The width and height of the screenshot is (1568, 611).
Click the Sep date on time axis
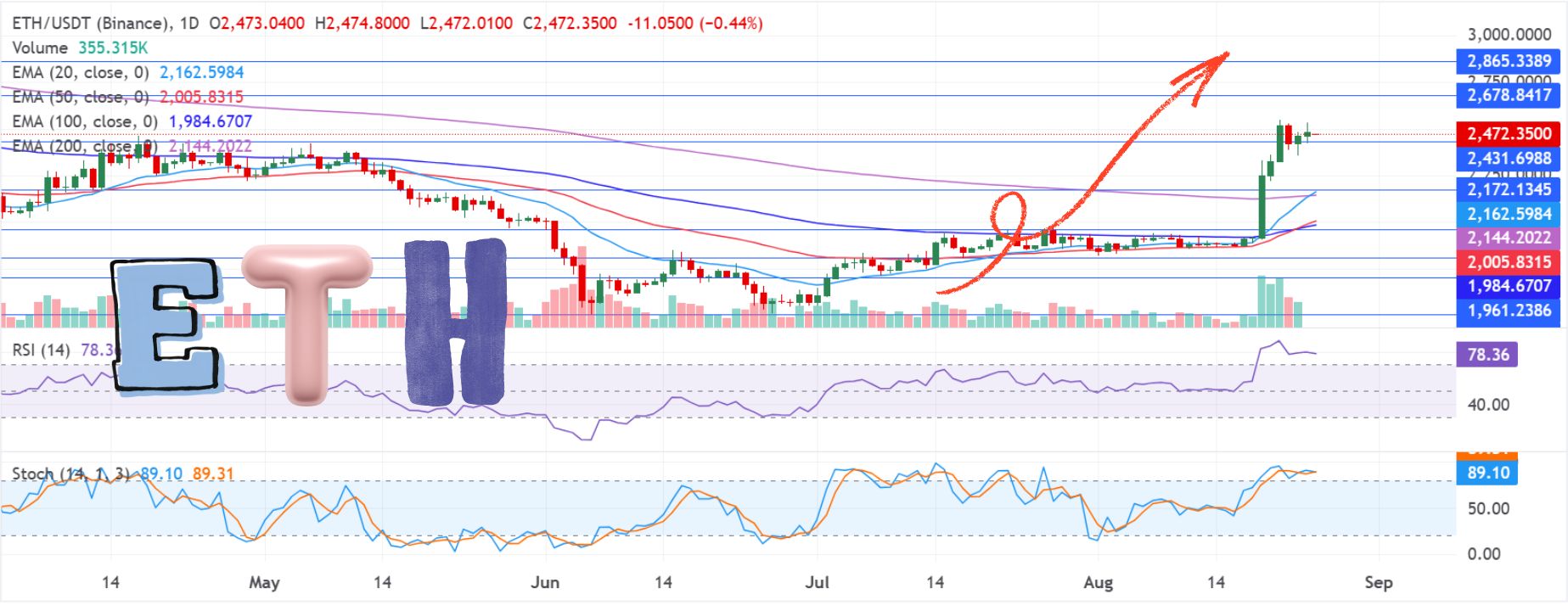click(x=1379, y=583)
